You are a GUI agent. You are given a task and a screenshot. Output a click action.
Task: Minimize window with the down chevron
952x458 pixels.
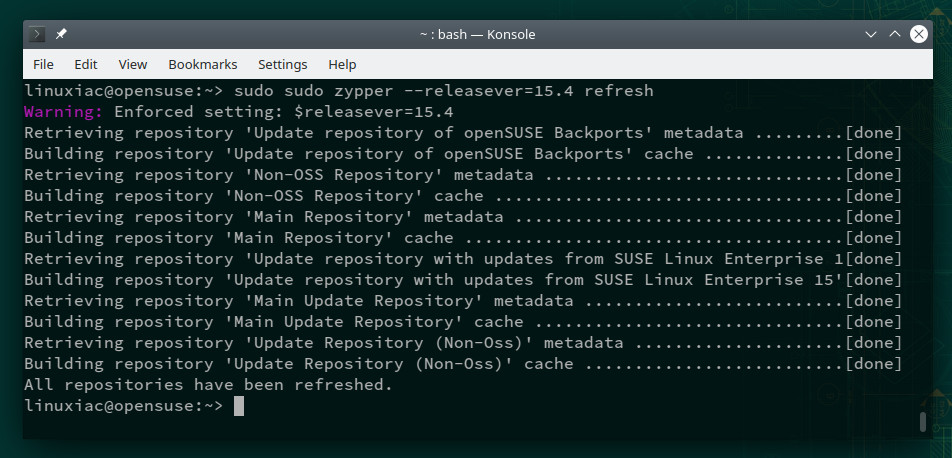tap(871, 35)
